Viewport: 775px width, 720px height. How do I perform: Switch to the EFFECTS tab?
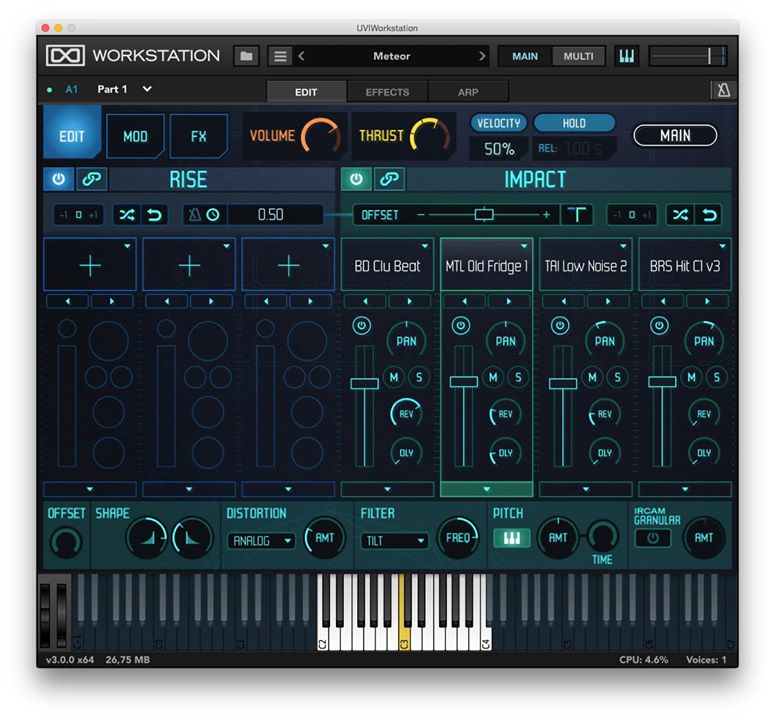point(388,92)
